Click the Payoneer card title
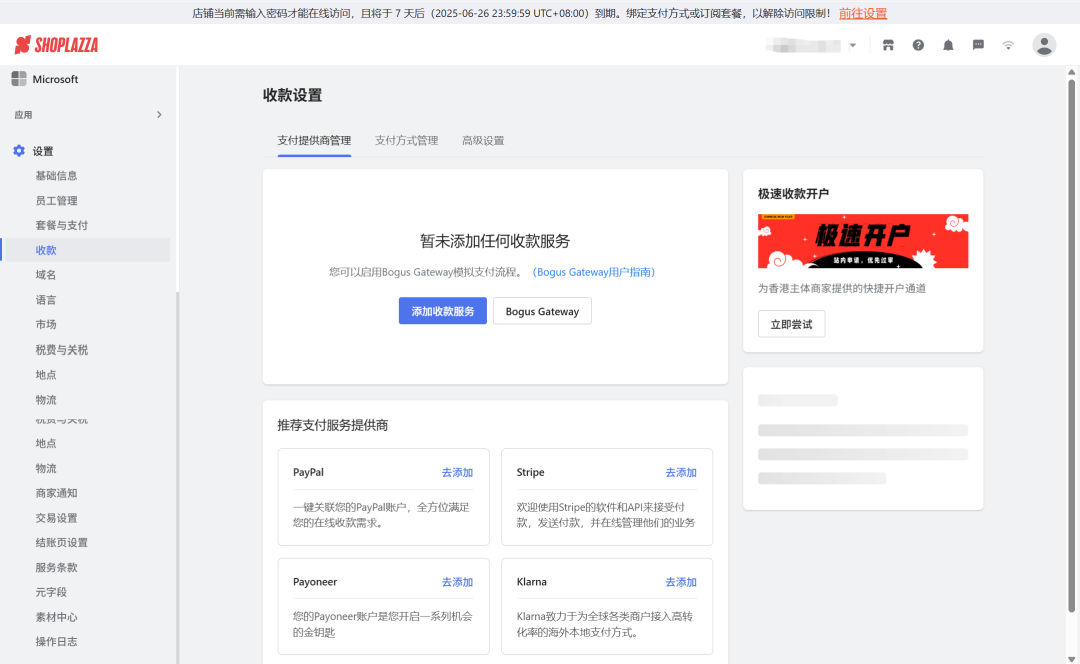Image resolution: width=1080 pixels, height=664 pixels. click(315, 582)
